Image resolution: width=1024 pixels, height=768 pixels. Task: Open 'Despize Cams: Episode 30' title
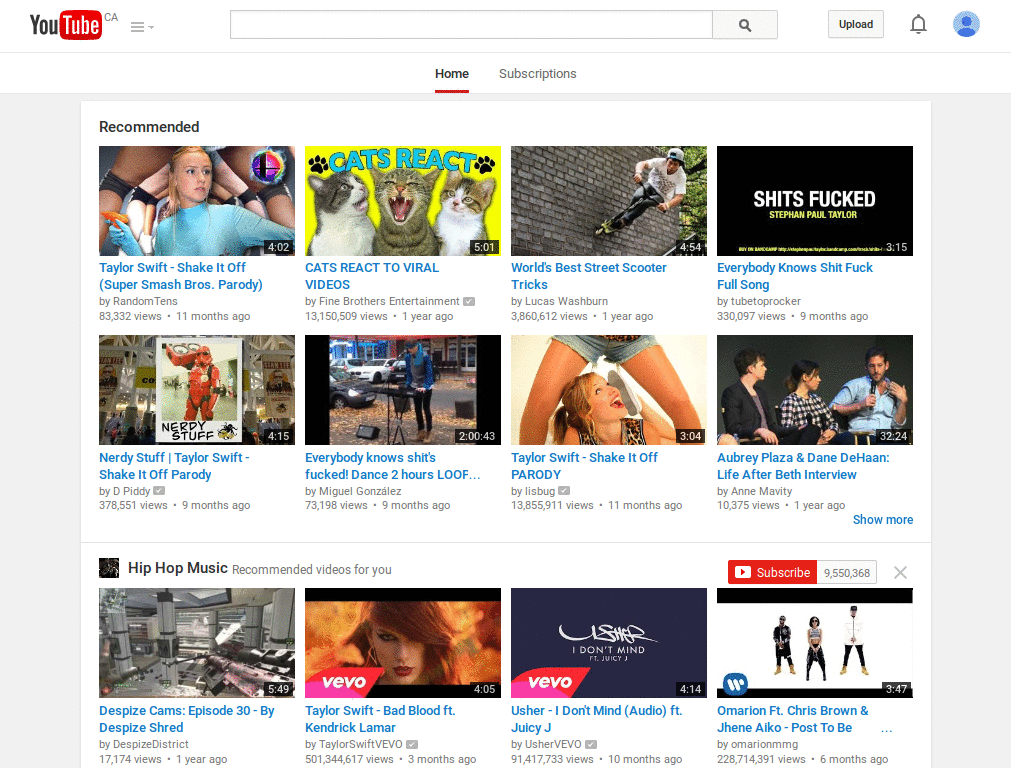187,719
